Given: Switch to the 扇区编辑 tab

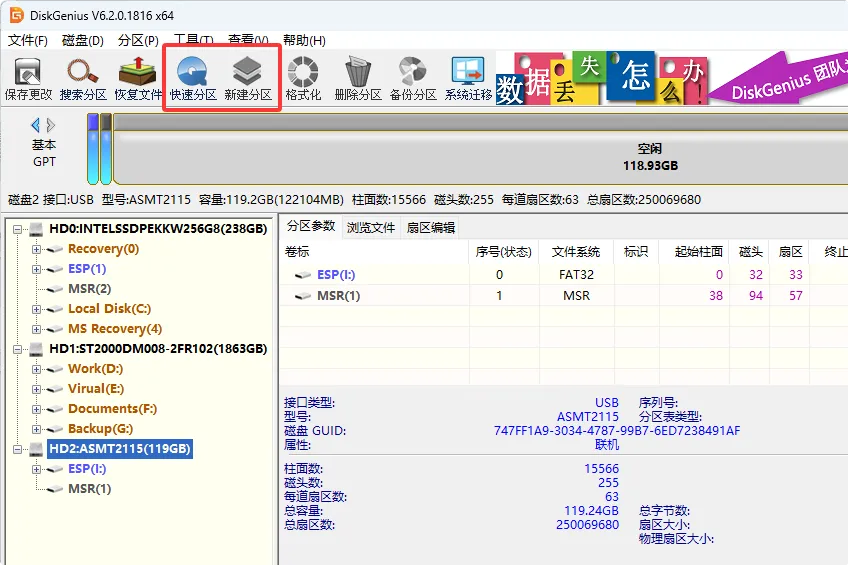Looking at the screenshot, I should click(430, 228).
